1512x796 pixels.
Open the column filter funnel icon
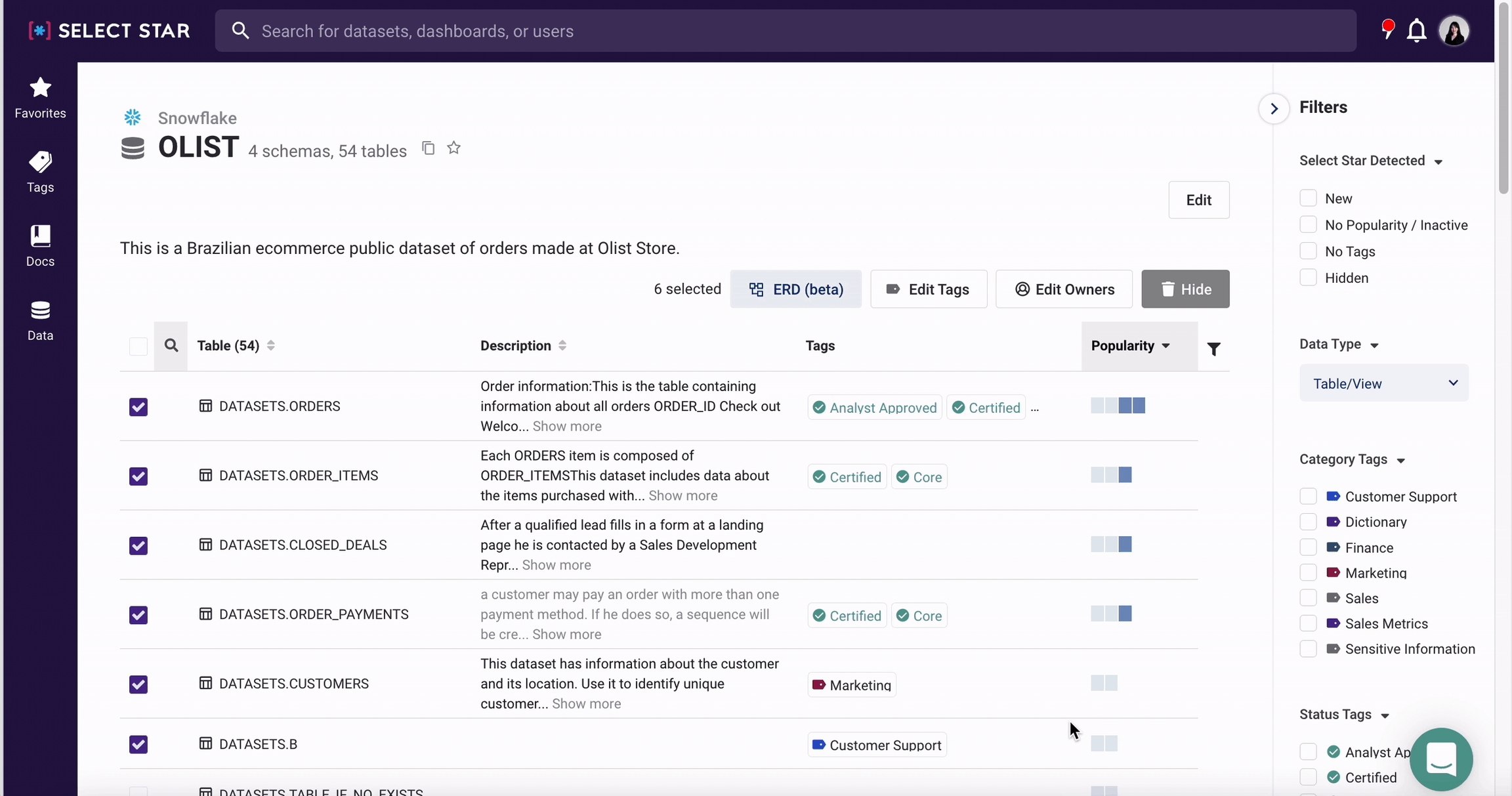click(1213, 349)
